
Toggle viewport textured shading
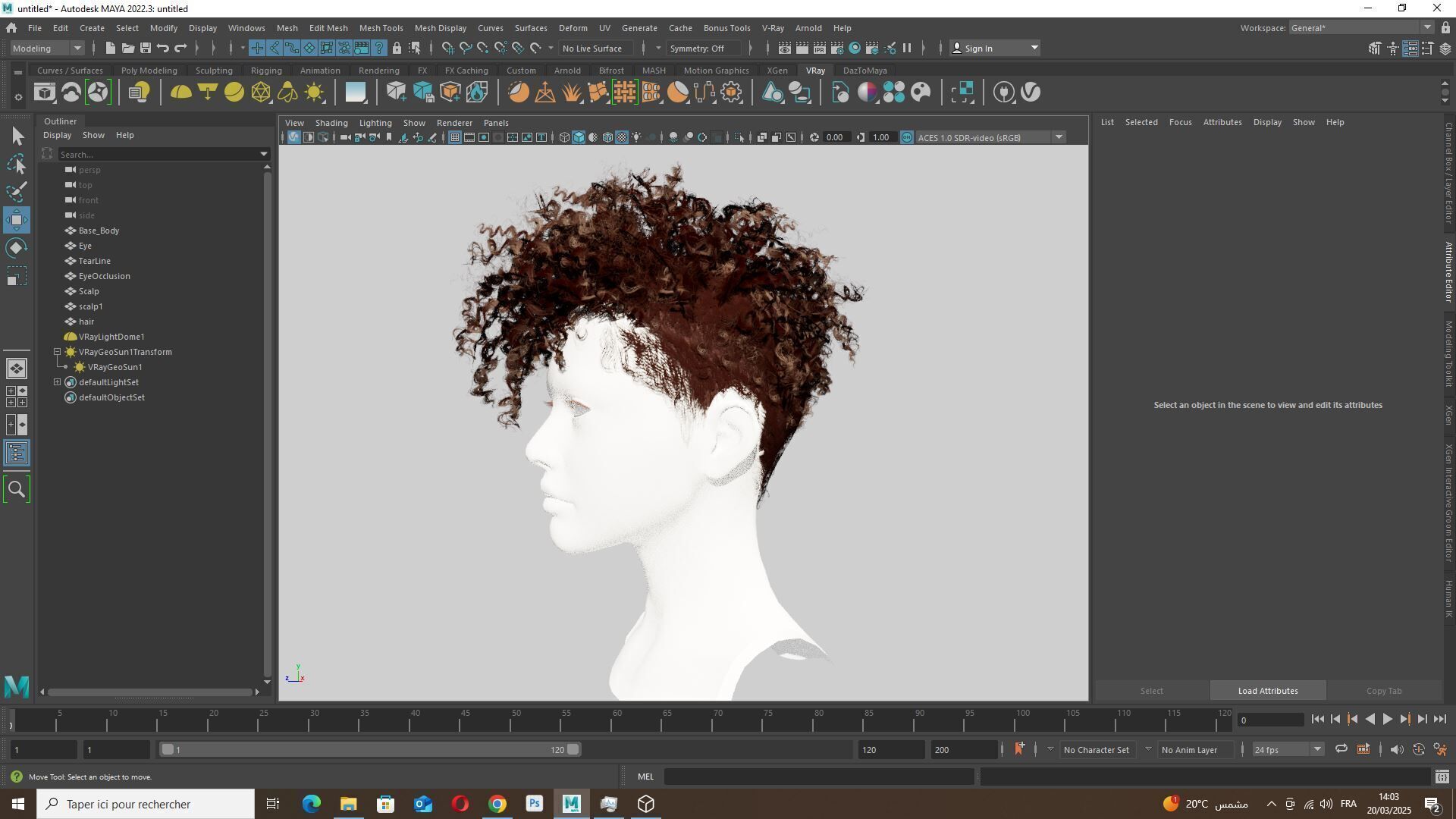click(622, 137)
